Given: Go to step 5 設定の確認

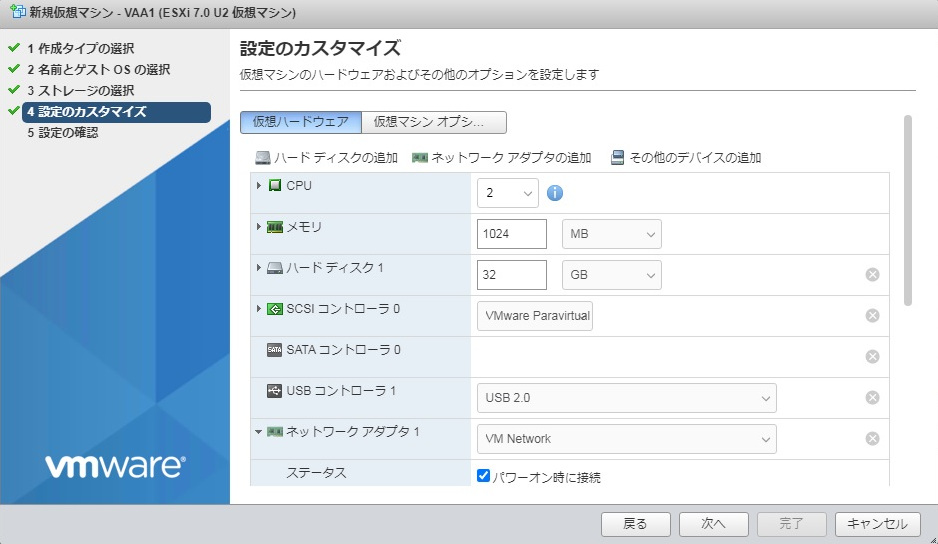Looking at the screenshot, I should [x=63, y=133].
